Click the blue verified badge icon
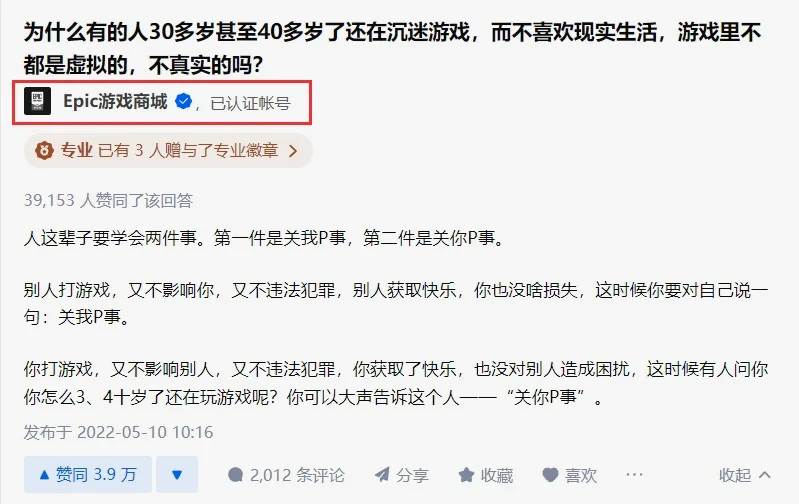Viewport: 799px width, 504px height. (183, 101)
